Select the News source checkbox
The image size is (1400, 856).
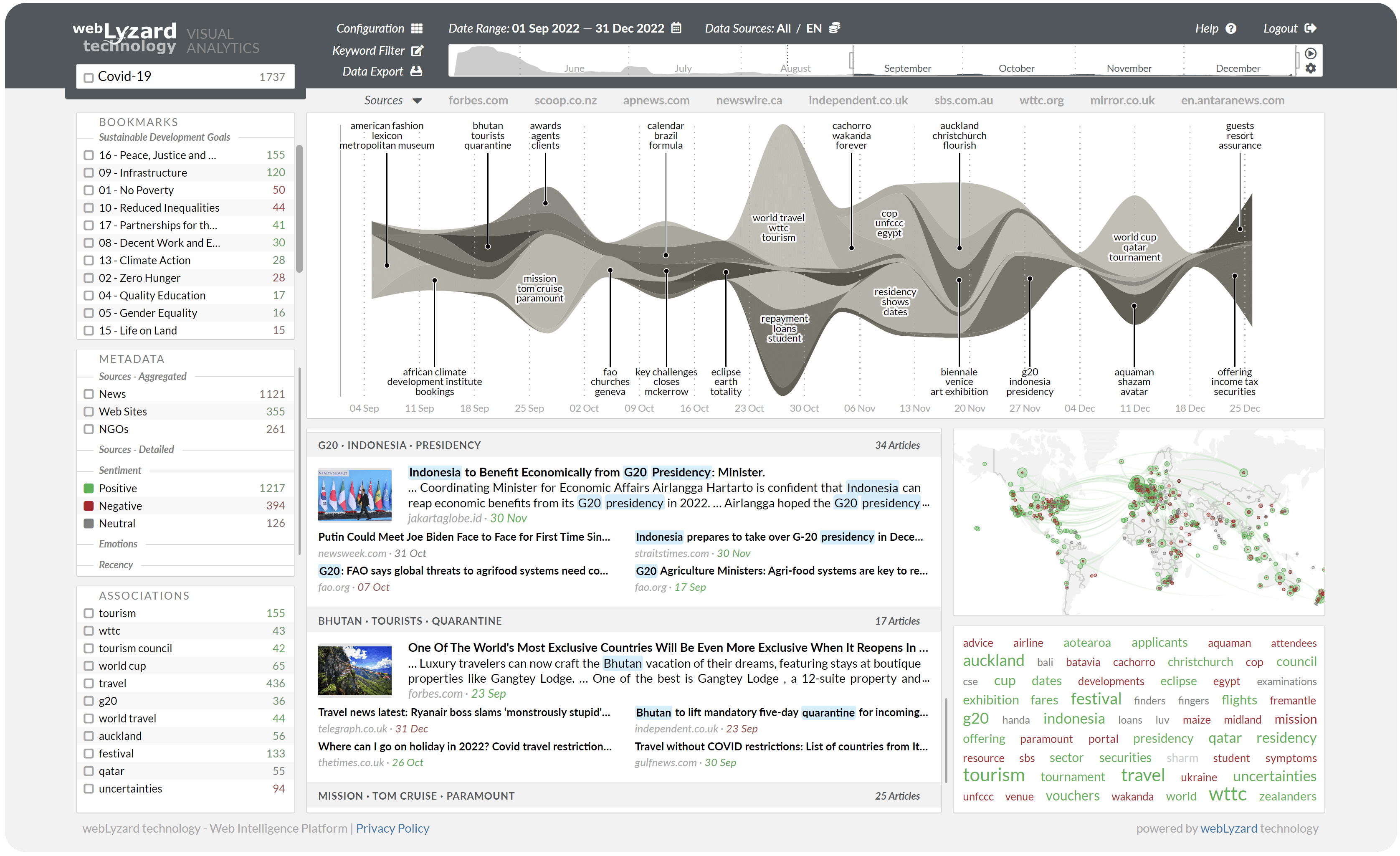(89, 394)
